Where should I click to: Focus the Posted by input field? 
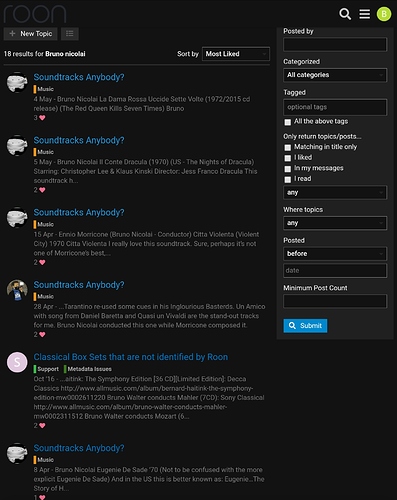coord(335,44)
